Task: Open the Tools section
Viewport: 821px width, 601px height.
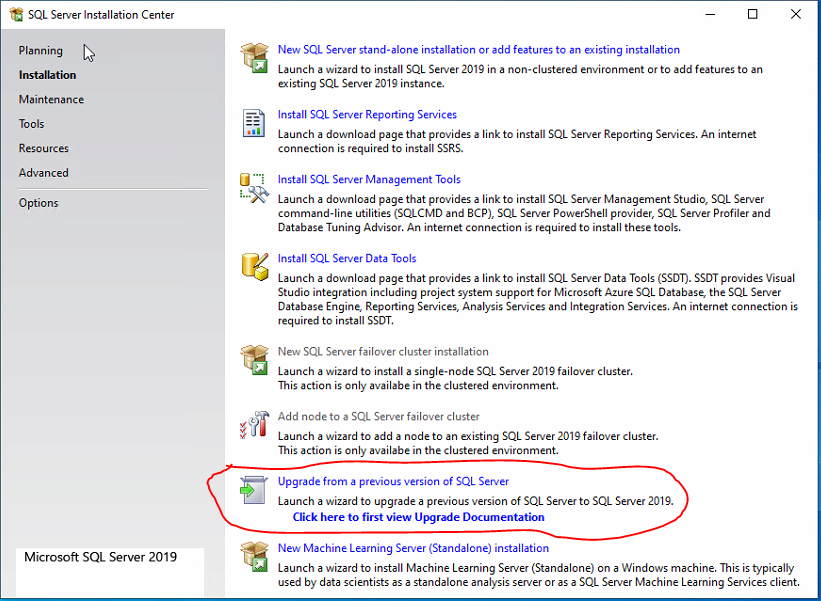Action: click(x=33, y=123)
